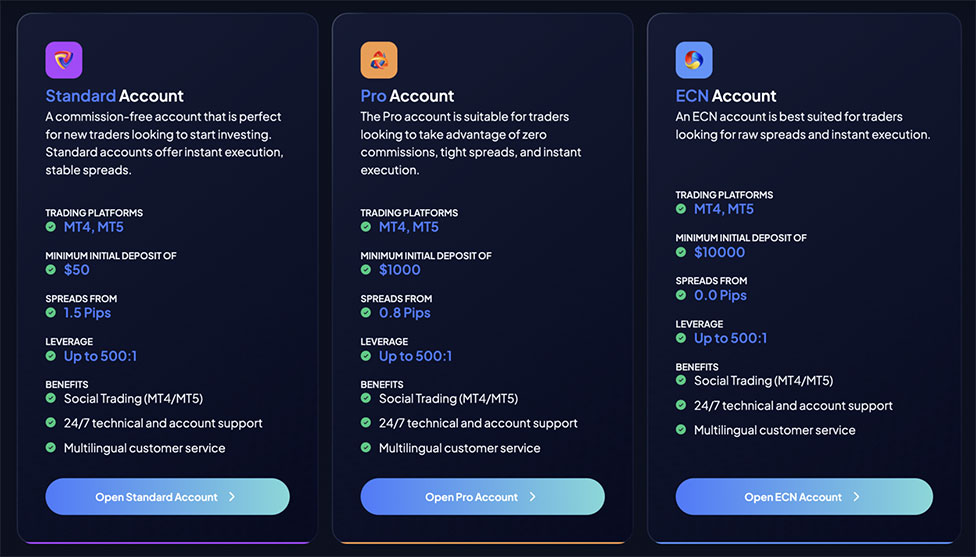
Task: Click checkmark icon beside Pro 0.8 Pips
Action: [366, 313]
